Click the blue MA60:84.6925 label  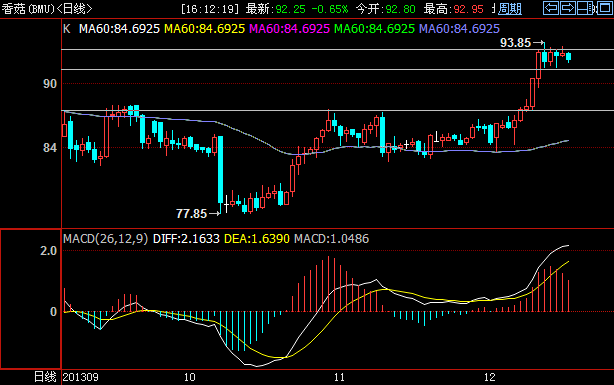[459, 29]
